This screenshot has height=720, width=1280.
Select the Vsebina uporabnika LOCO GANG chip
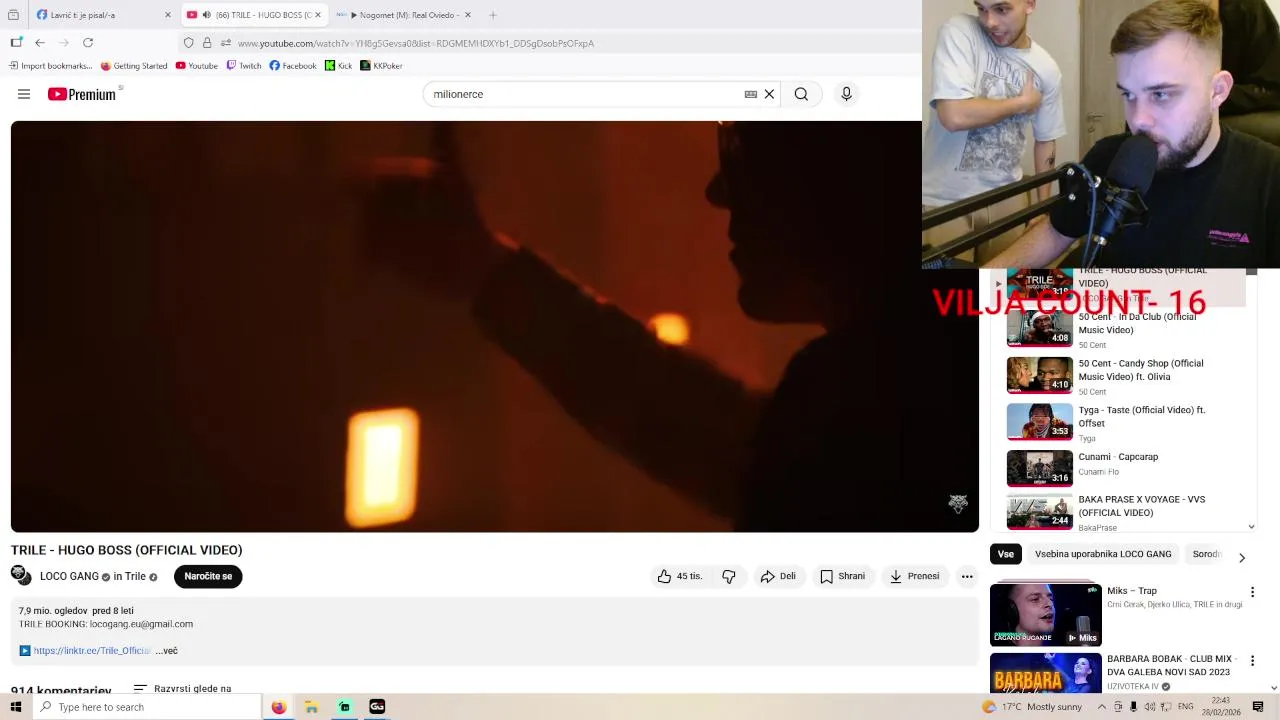(x=1103, y=554)
